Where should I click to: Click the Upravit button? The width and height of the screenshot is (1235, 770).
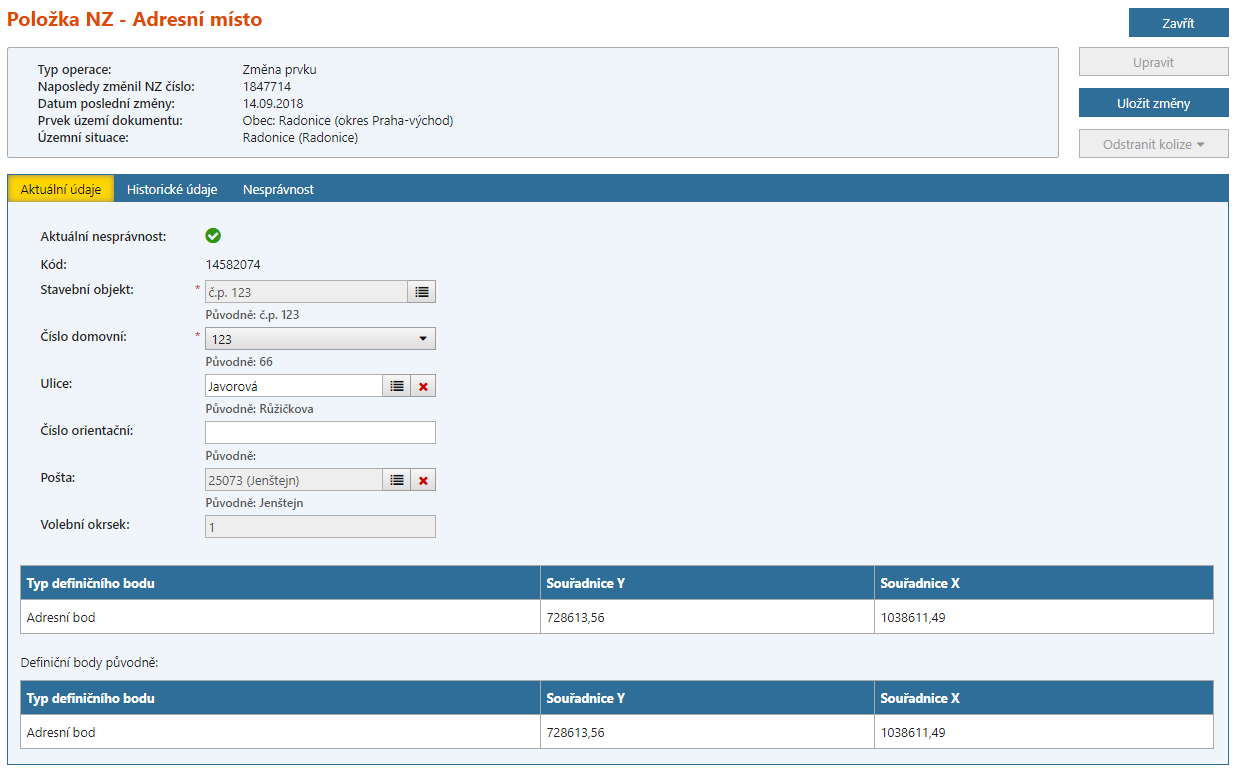pos(1153,62)
